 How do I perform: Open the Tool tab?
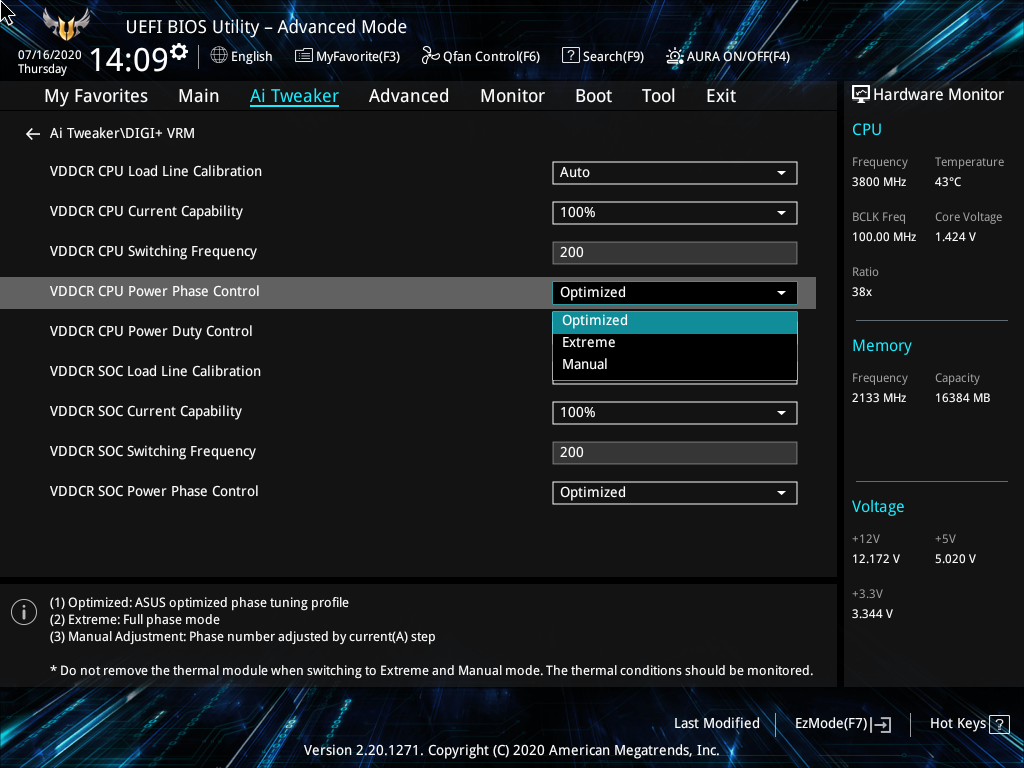(x=658, y=96)
